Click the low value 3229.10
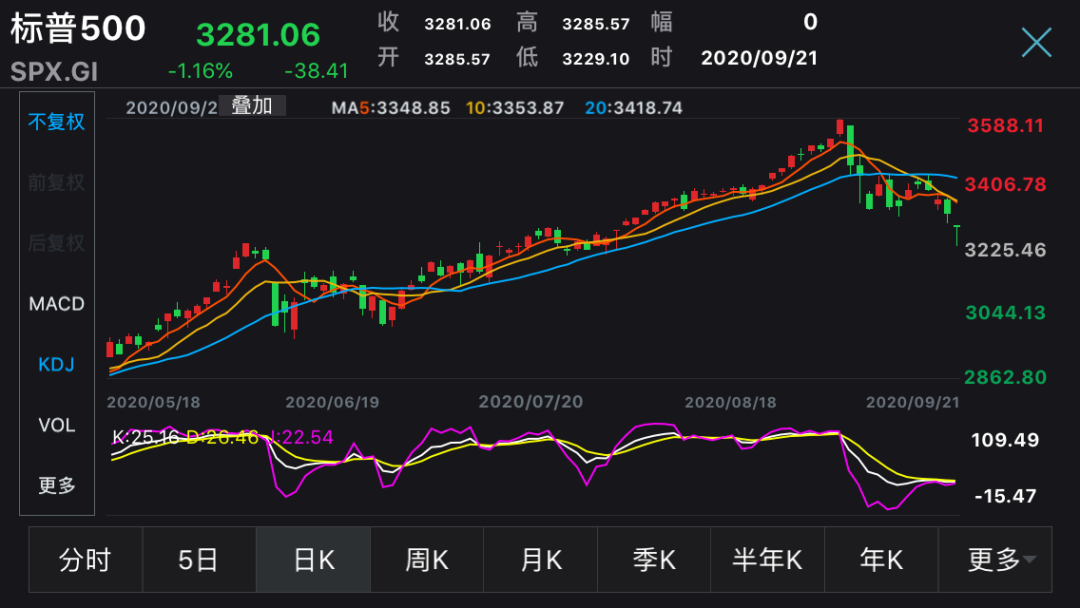1080x608 pixels. pyautogui.click(x=596, y=59)
